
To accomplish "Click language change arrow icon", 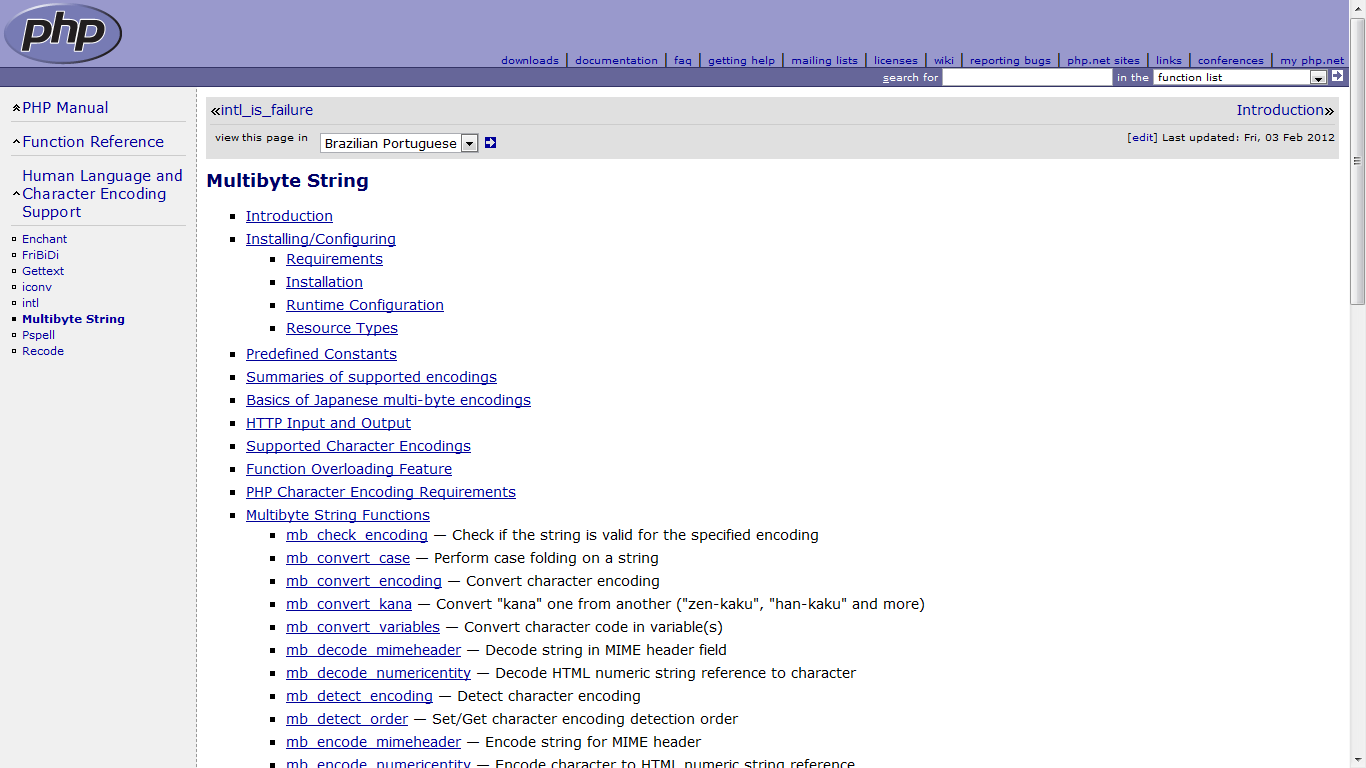I will coord(490,143).
